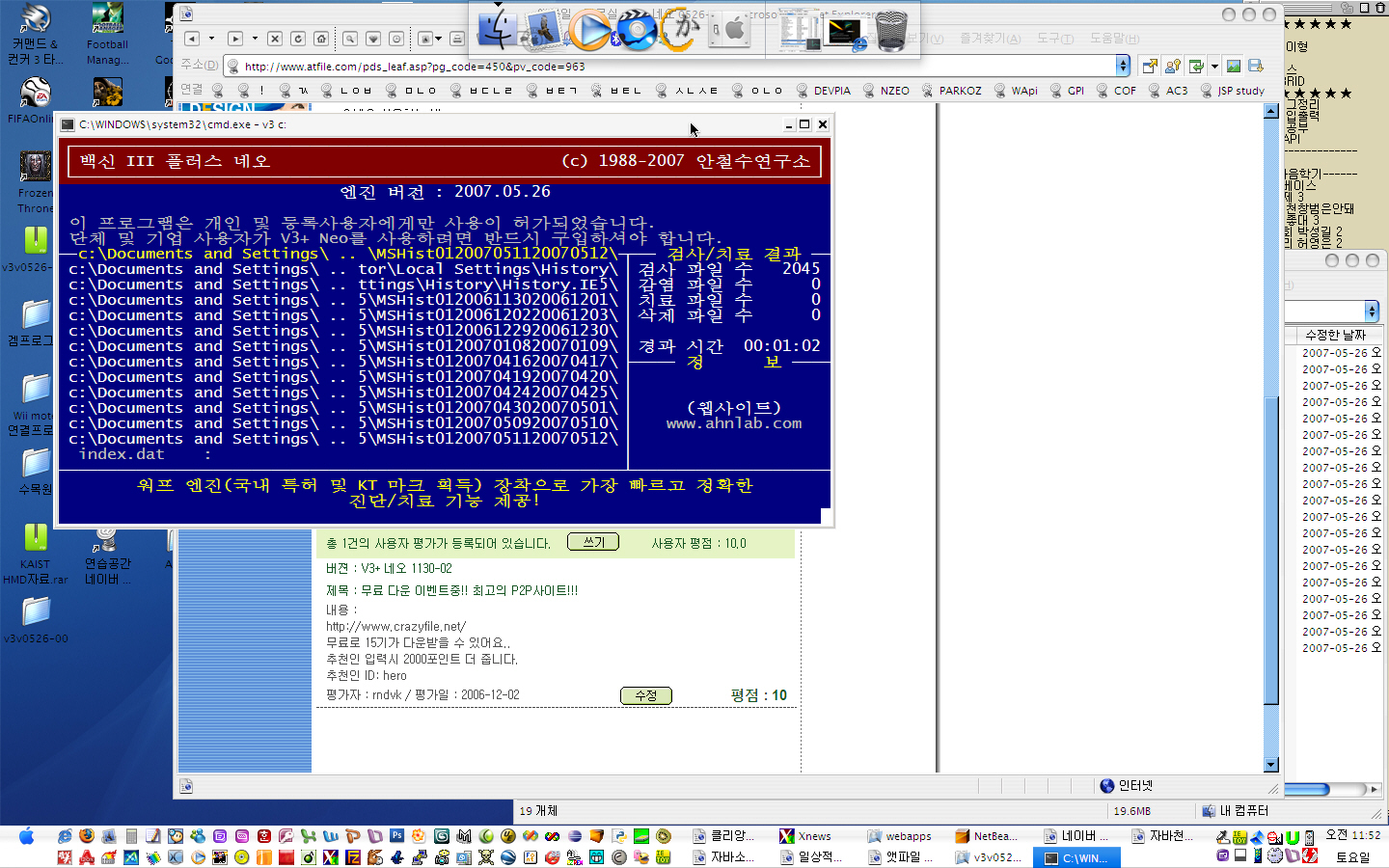Open the Forward button history dropdown arrow
This screenshot has width=1389, height=868.
(255, 39)
